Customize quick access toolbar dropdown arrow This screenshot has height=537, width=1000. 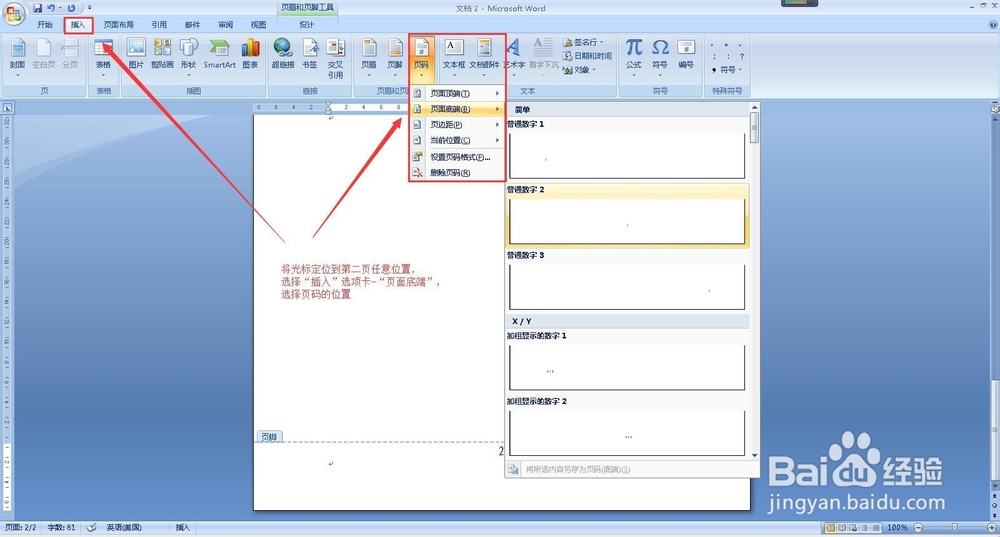pos(90,8)
